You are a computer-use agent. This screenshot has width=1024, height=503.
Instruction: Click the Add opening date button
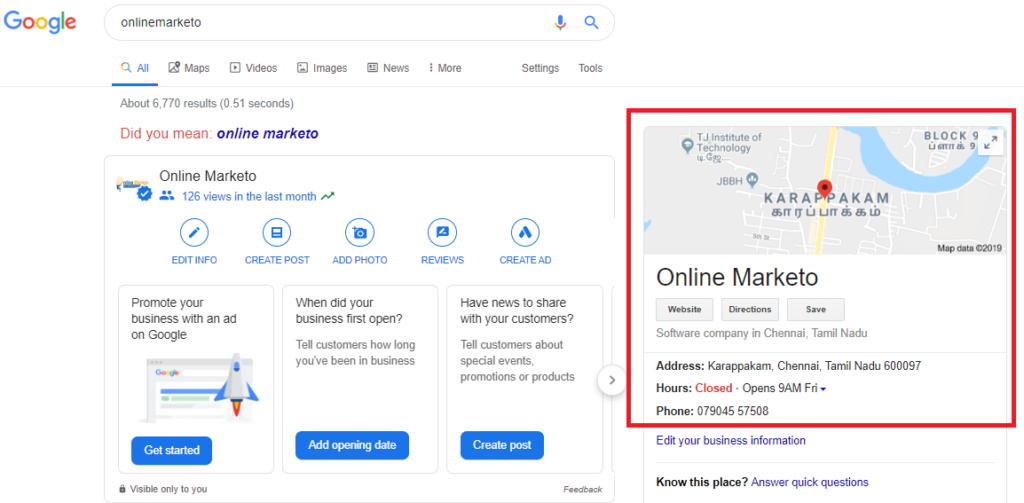tap(352, 445)
